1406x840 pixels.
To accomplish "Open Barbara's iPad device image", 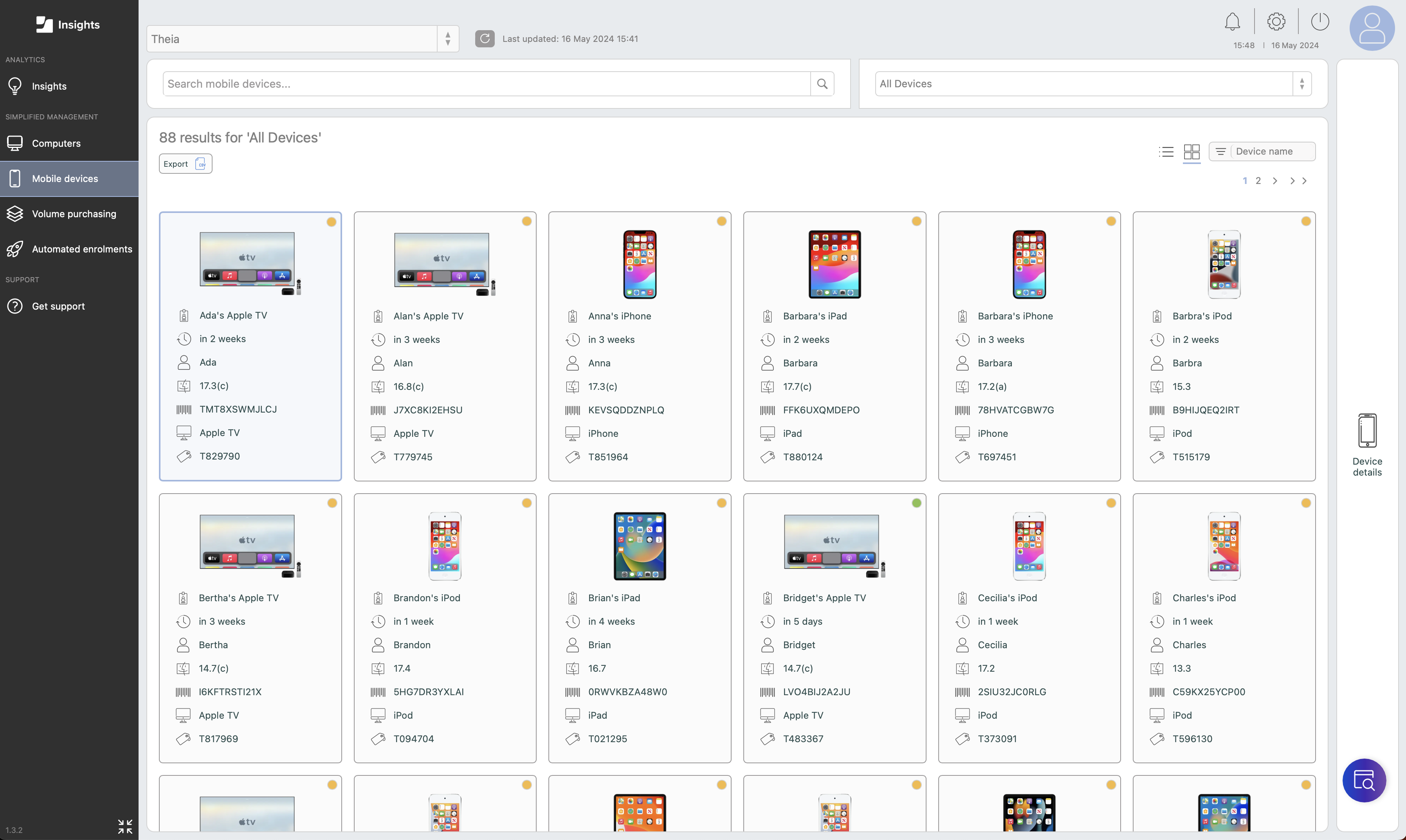I will coord(834,264).
